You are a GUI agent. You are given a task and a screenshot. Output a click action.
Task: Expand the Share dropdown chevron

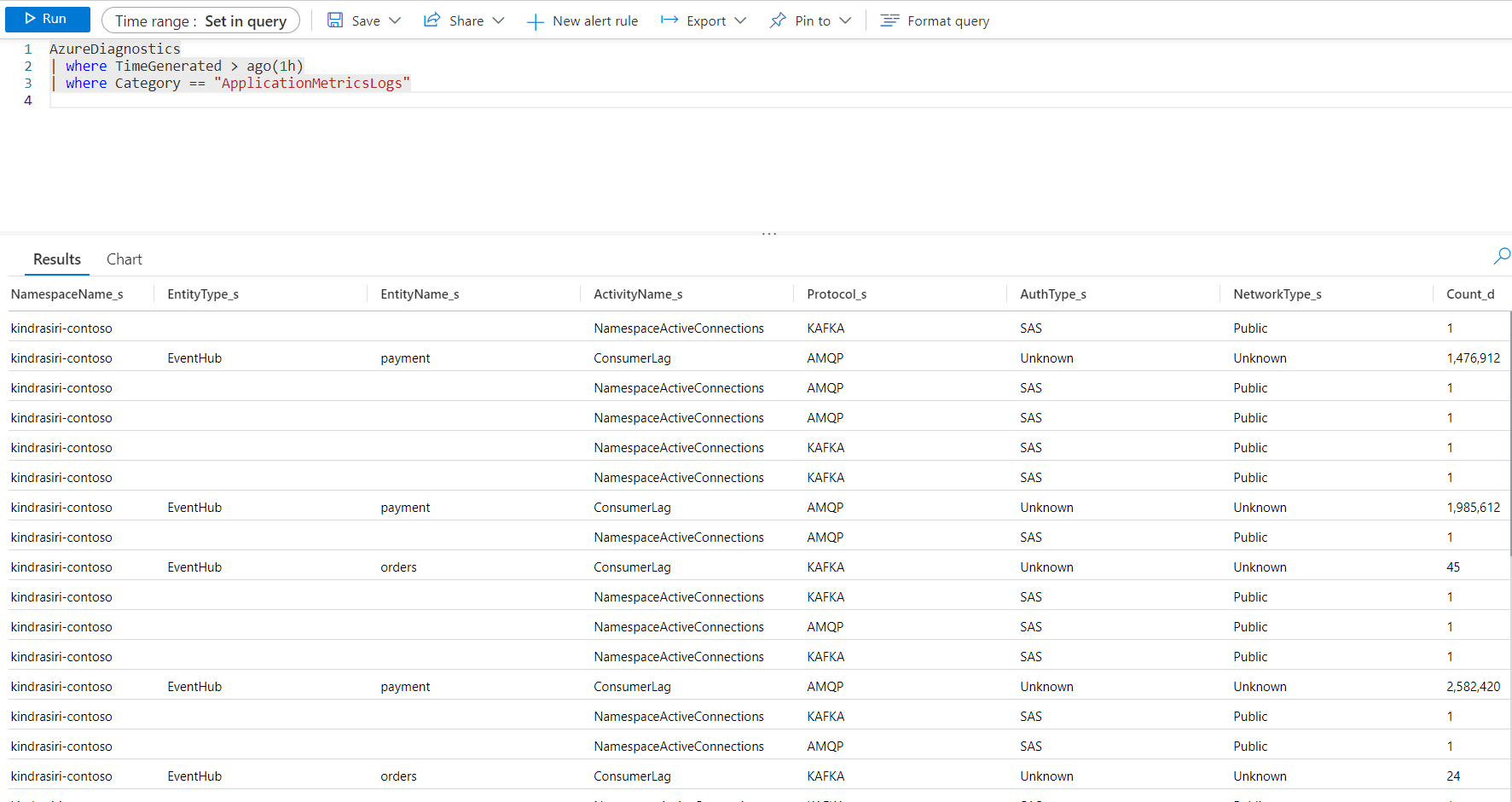(499, 20)
